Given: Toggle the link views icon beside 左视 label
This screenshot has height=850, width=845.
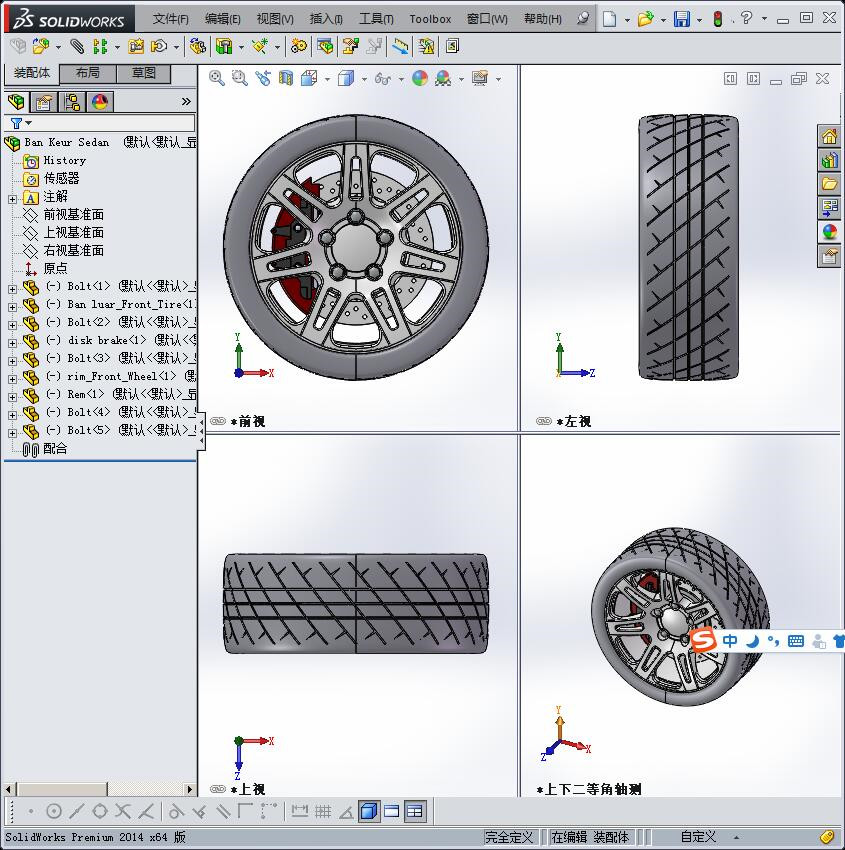Looking at the screenshot, I should coord(544,421).
